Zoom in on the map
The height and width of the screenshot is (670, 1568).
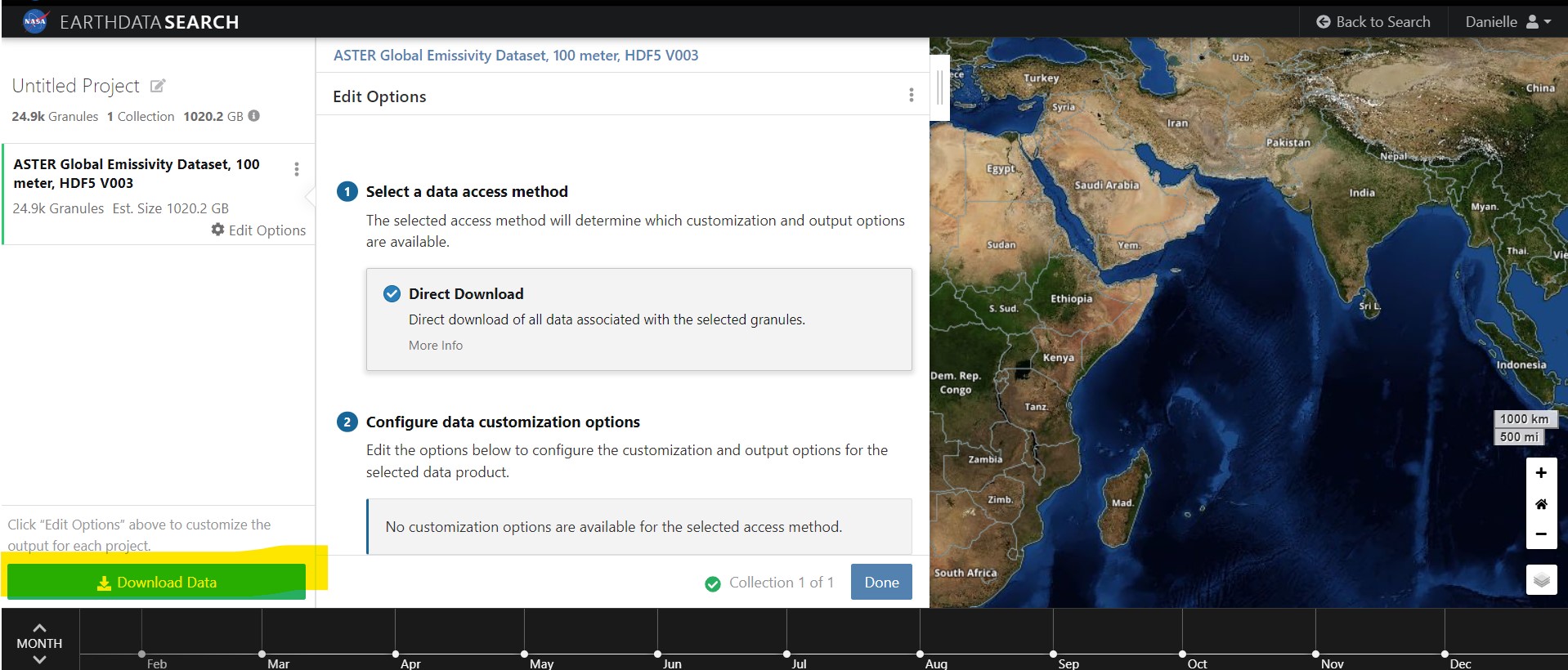[1541, 473]
